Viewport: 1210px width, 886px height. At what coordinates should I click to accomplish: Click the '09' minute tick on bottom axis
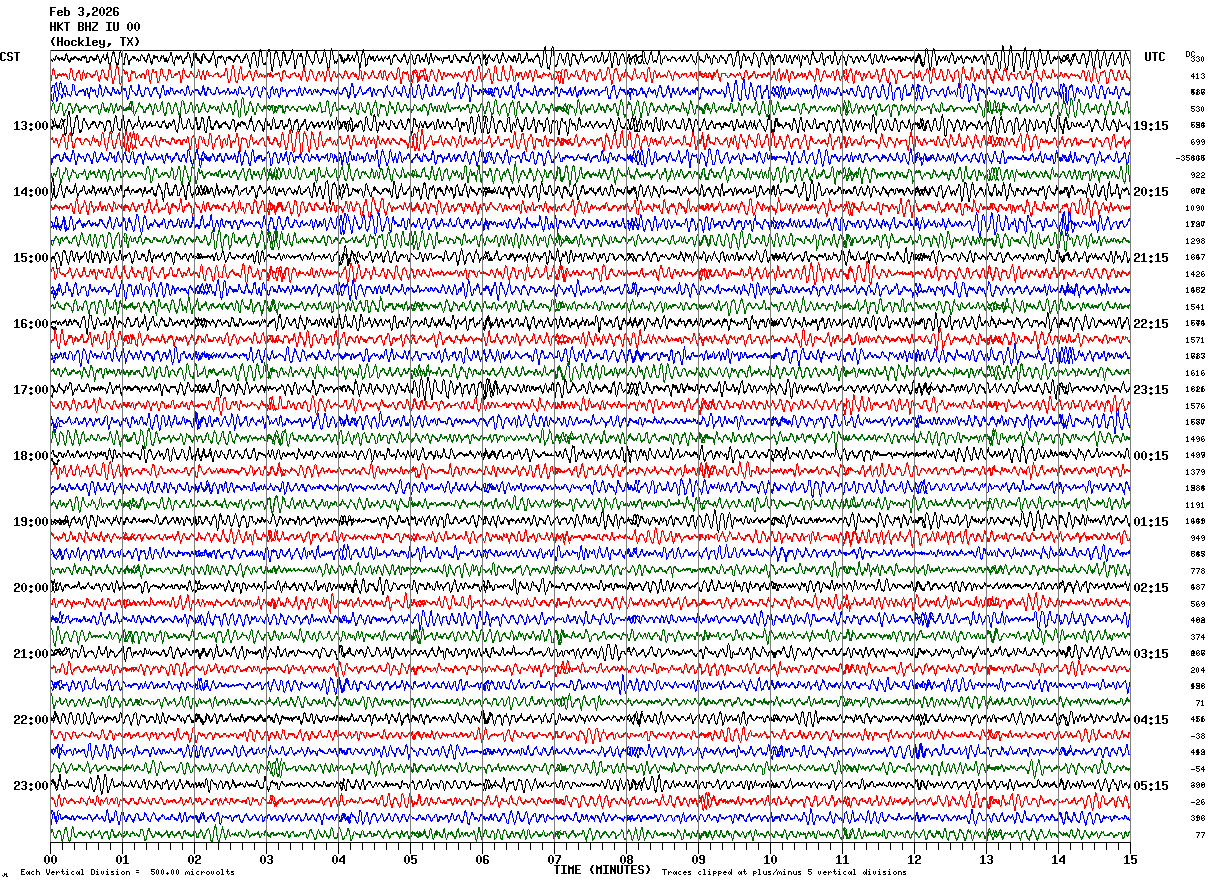coord(698,859)
